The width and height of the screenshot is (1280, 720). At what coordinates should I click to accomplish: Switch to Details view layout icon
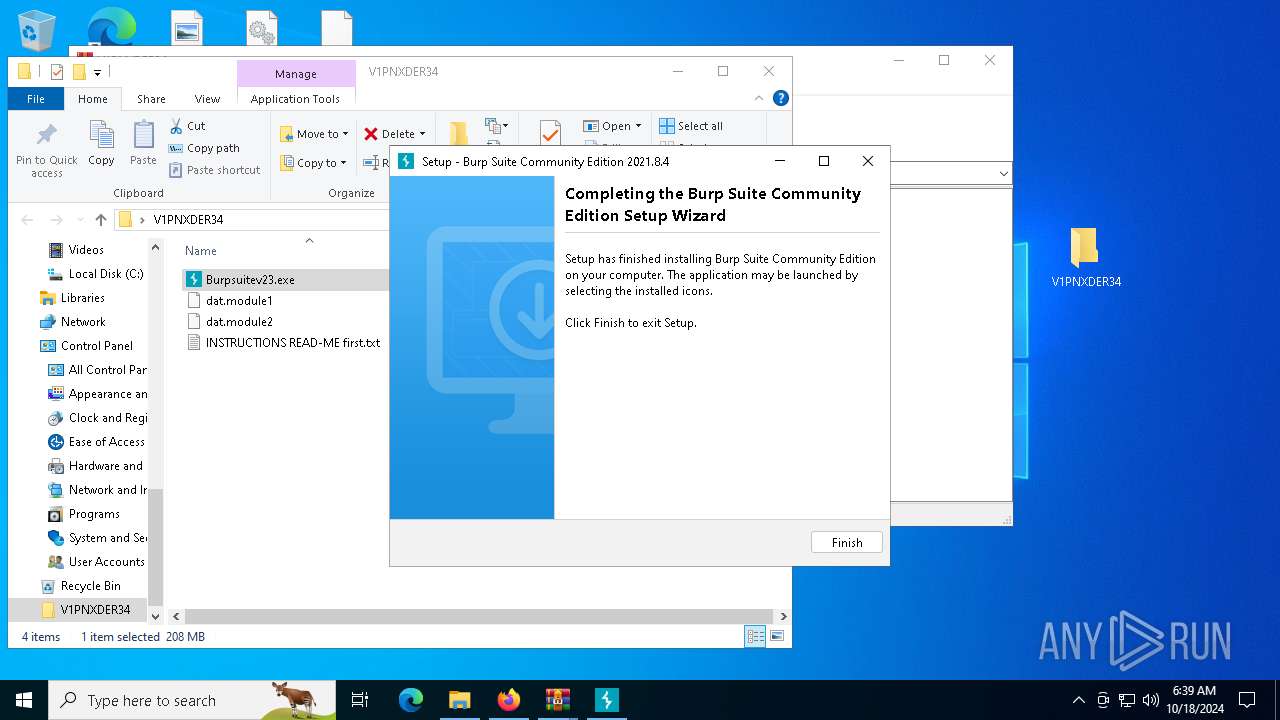(755, 636)
